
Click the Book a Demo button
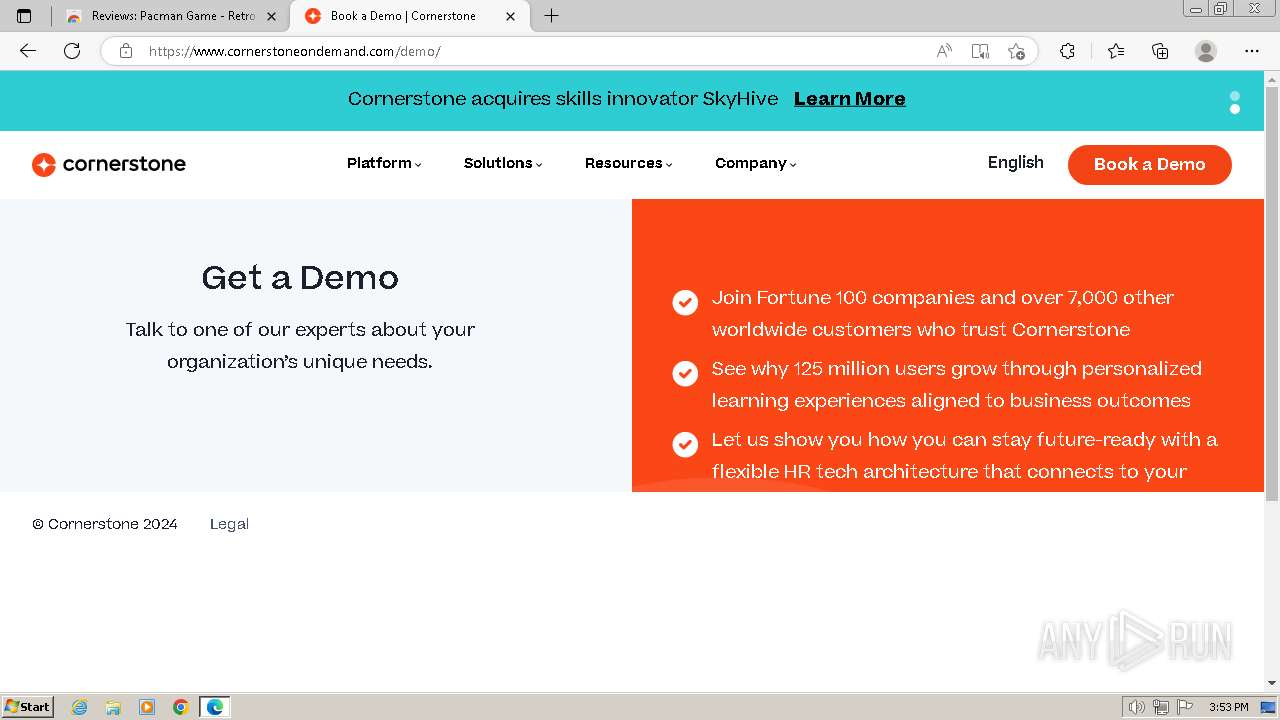pos(1150,164)
